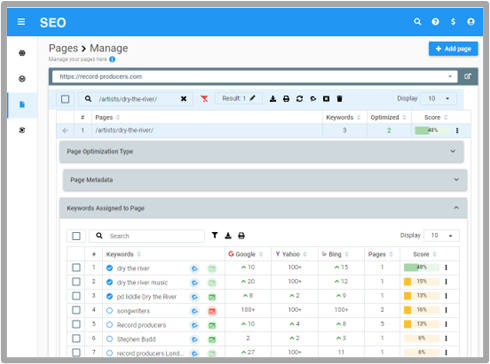Click the search icon in the blue header

[417, 22]
